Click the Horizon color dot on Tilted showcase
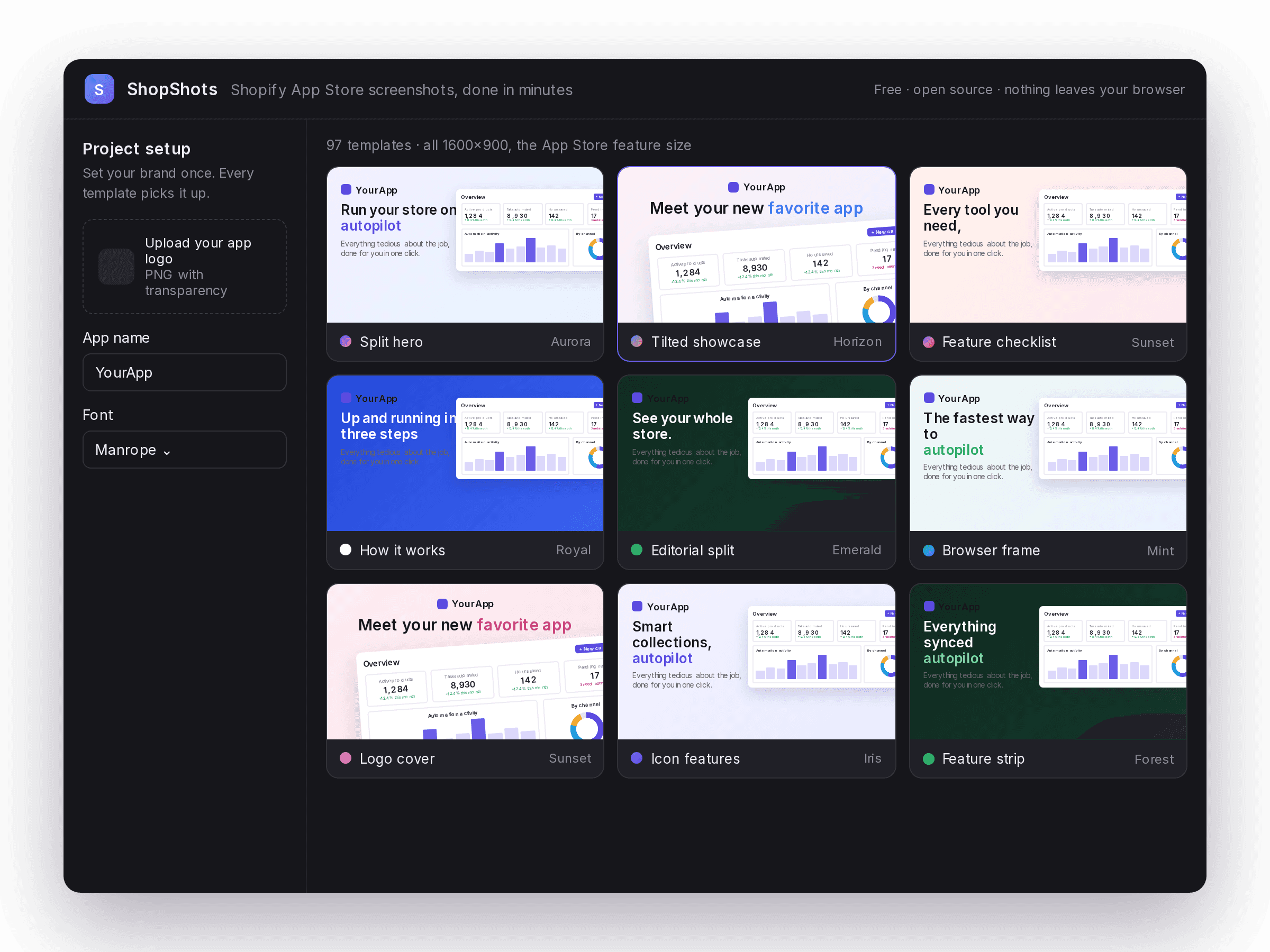 [637, 342]
